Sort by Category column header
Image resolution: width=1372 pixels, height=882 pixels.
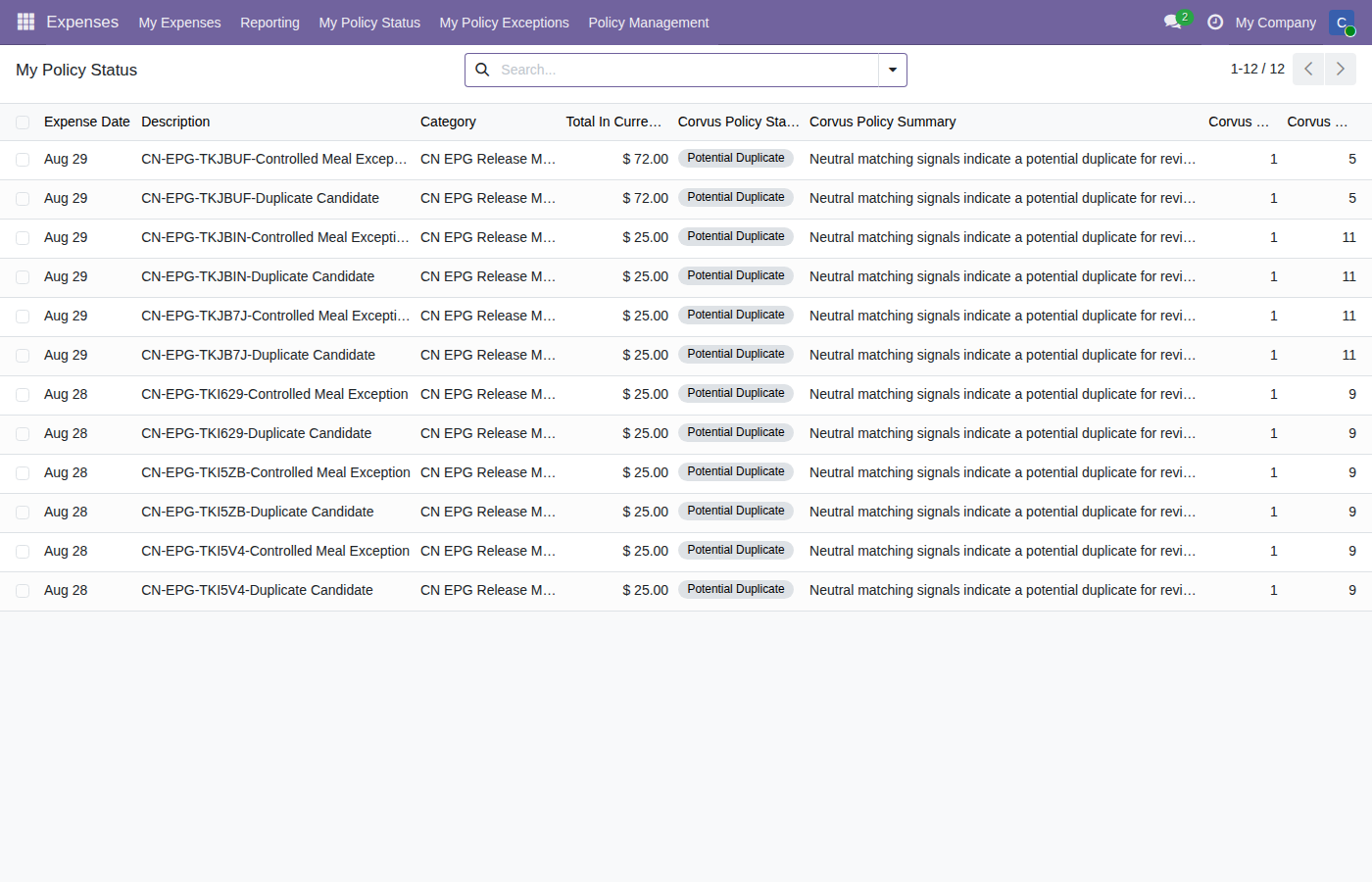coord(448,122)
